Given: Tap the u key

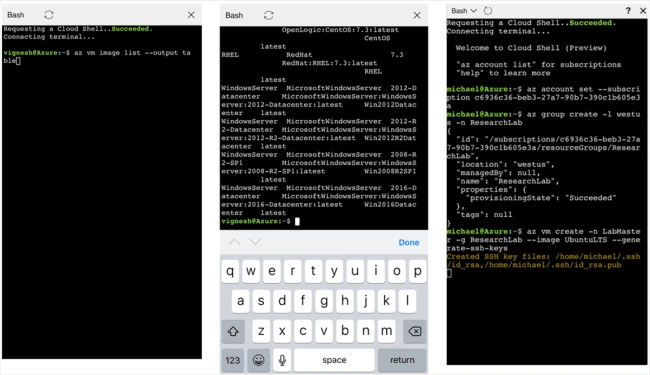Looking at the screenshot, I should click(x=355, y=271).
